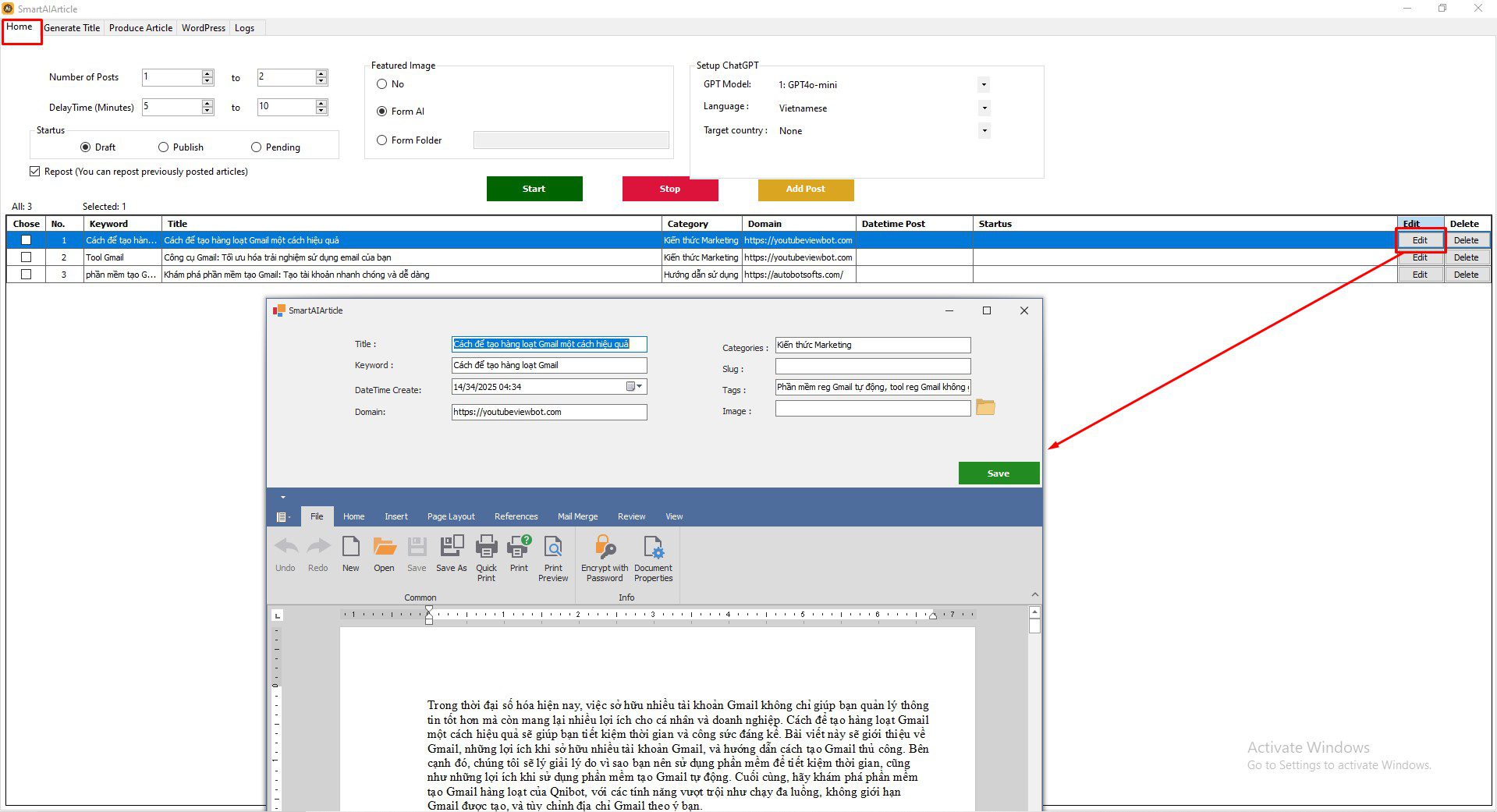Select the Page Layout ribbon tab
Screen dimensions: 1497x812
click(451, 516)
